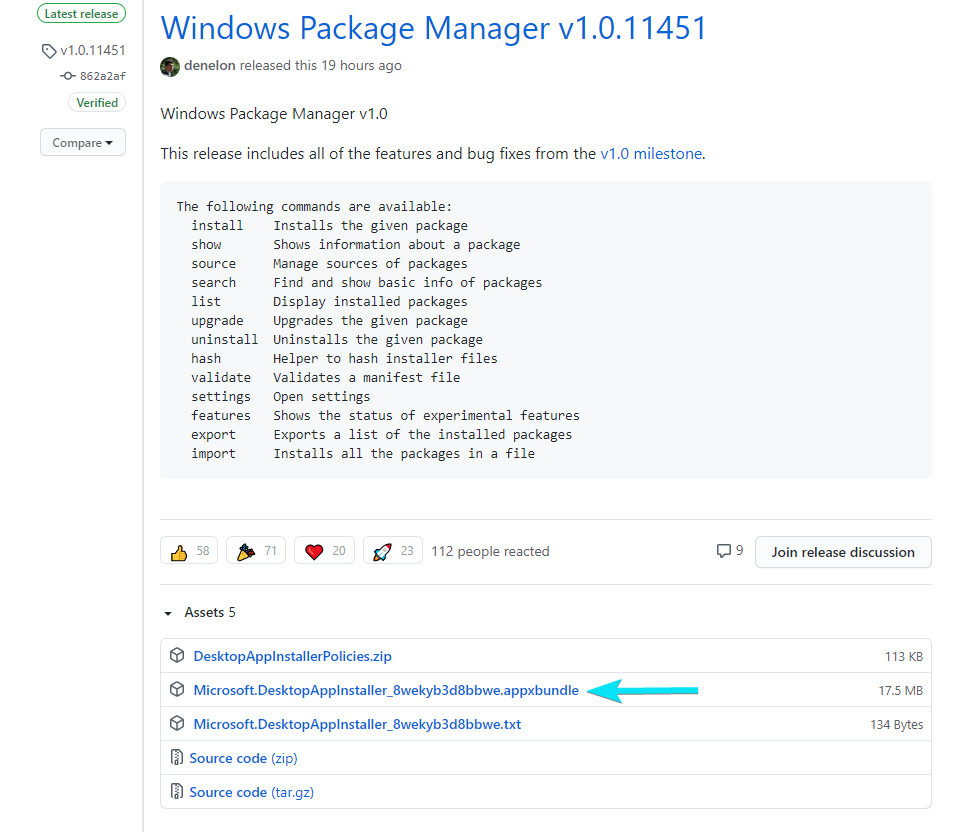Click the package icon next to the appxbundle asset
This screenshot has height=832, width=978.
(x=177, y=689)
